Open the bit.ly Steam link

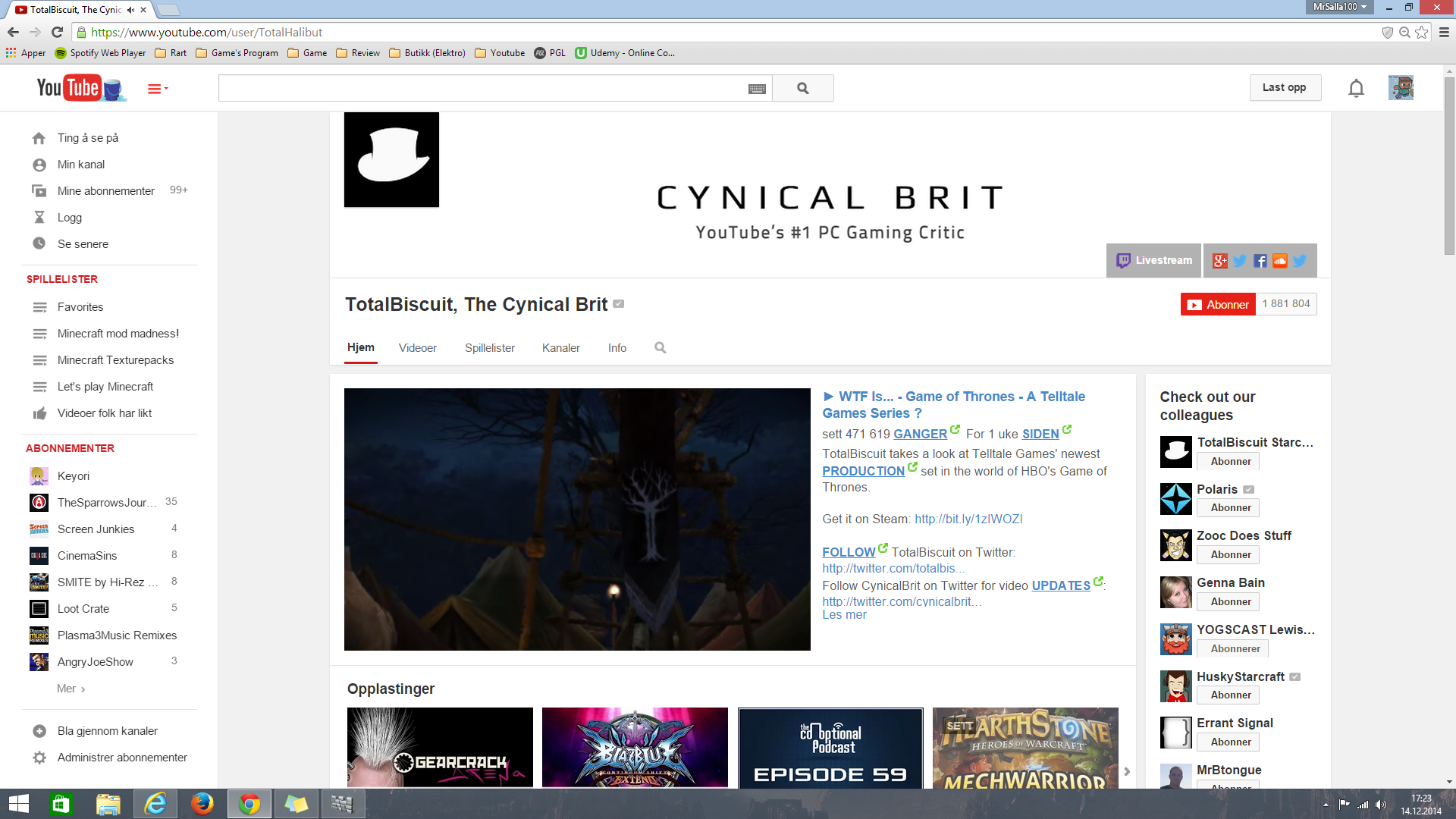tap(968, 519)
